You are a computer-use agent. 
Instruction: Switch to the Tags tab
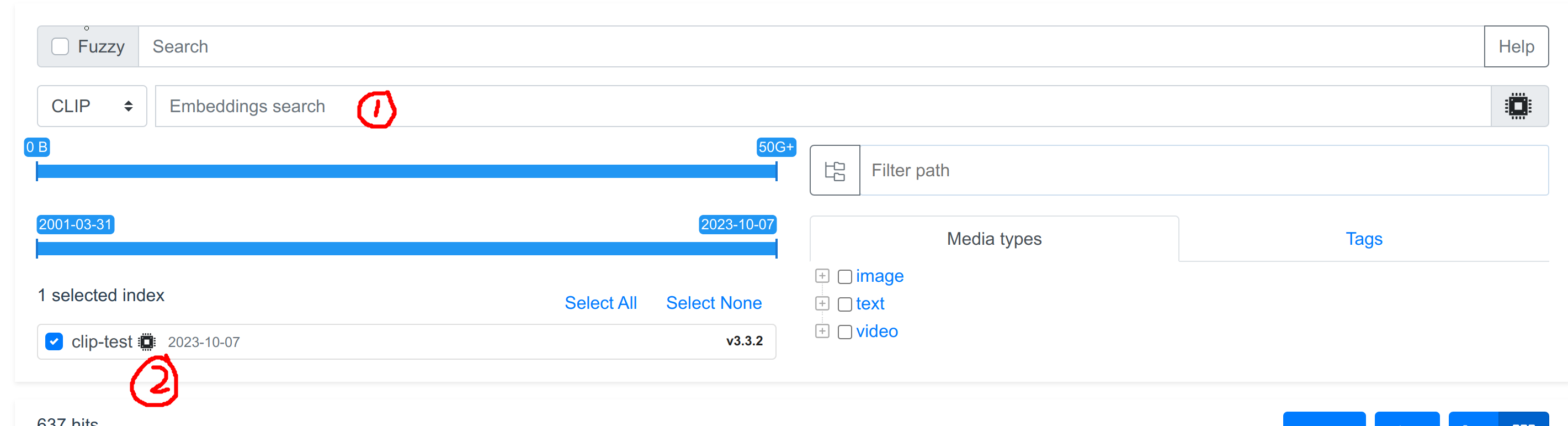click(1363, 239)
